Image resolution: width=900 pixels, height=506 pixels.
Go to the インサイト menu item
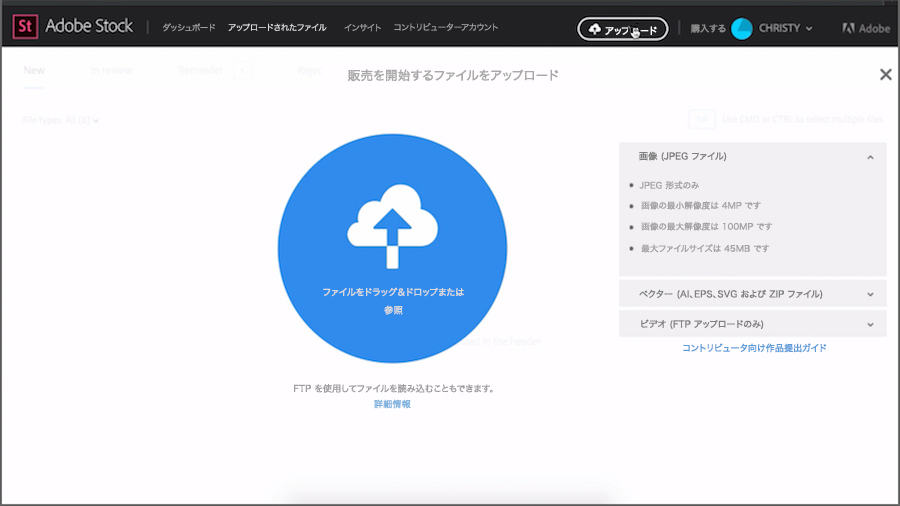tap(362, 28)
